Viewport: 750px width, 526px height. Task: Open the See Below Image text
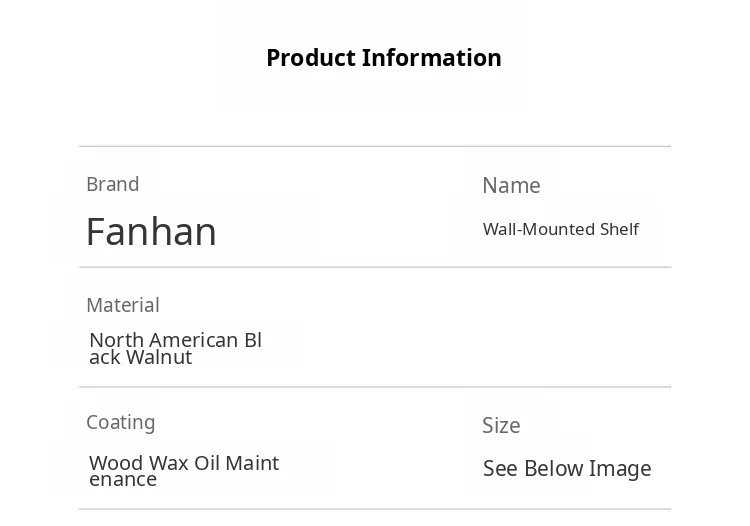click(x=567, y=469)
